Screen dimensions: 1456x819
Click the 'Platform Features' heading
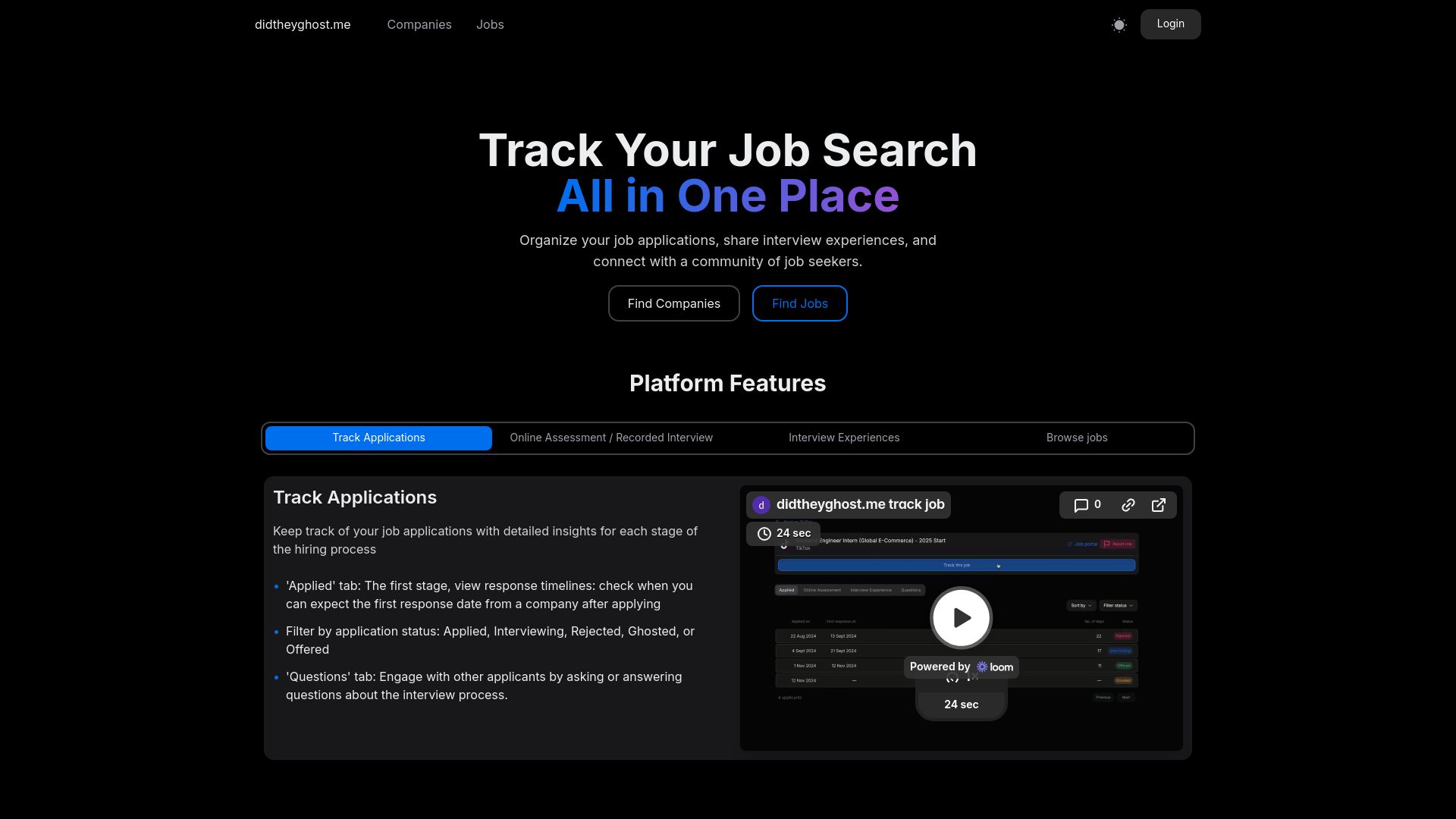[727, 383]
